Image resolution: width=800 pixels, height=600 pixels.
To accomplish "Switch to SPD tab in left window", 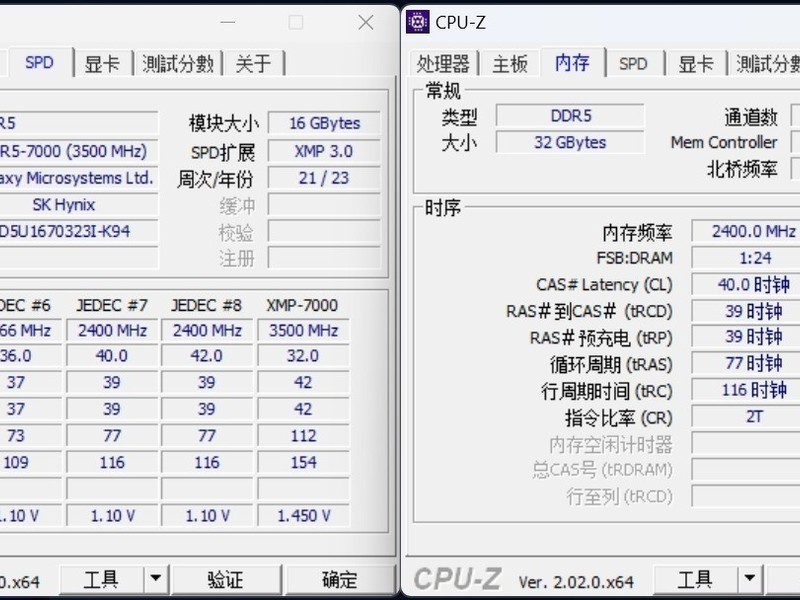I will click(x=39, y=63).
